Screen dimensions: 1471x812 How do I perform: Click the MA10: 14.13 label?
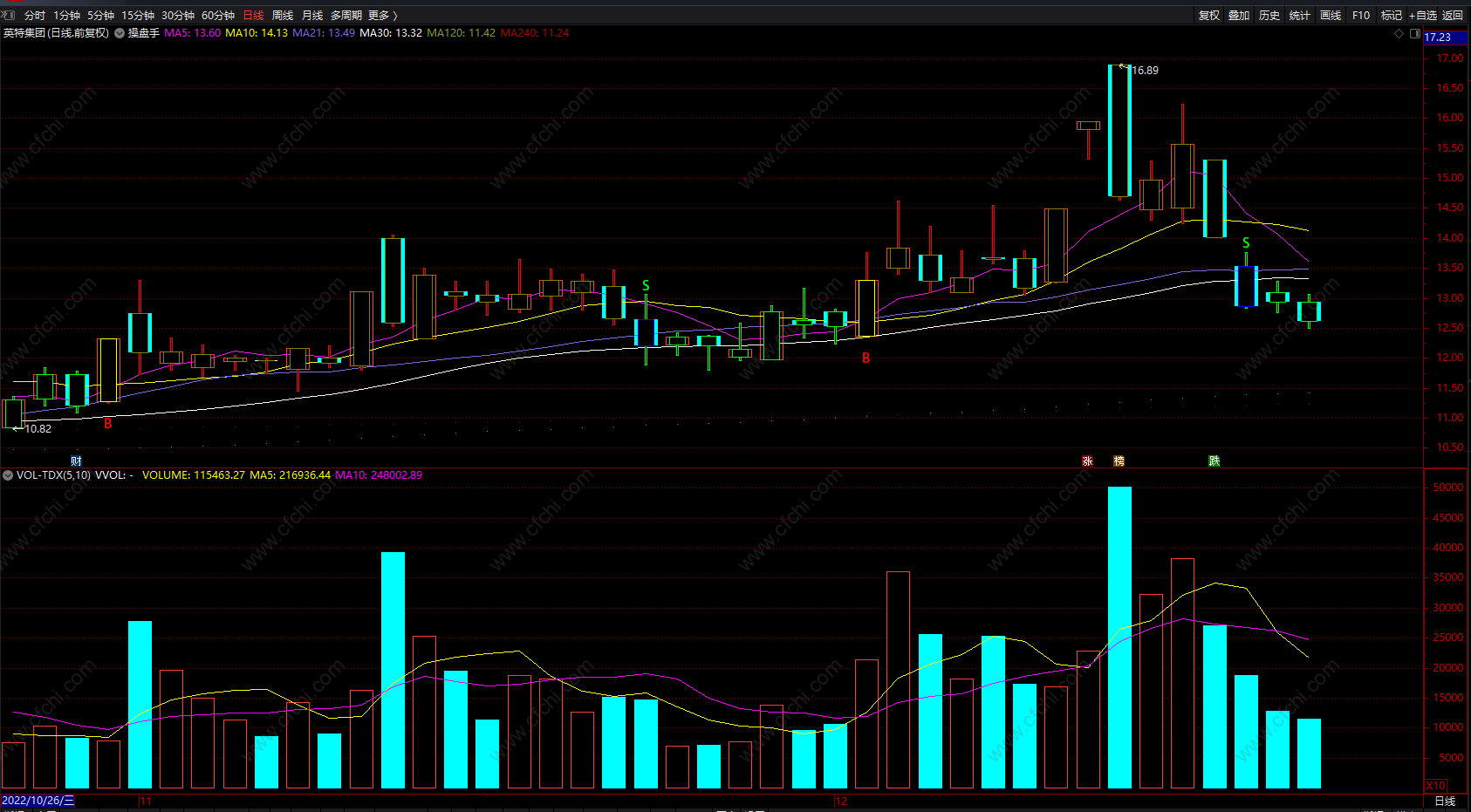(x=257, y=33)
